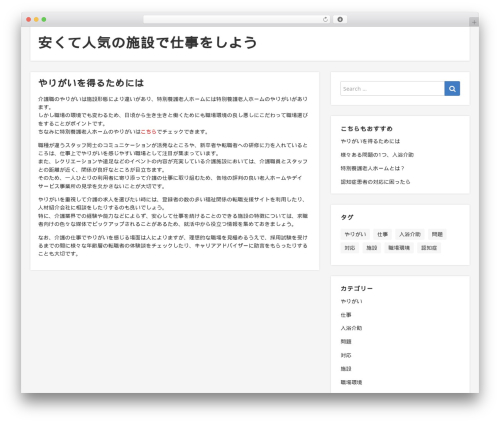Minimize the window with the yellow button
The image size is (500, 423).
click(x=36, y=20)
